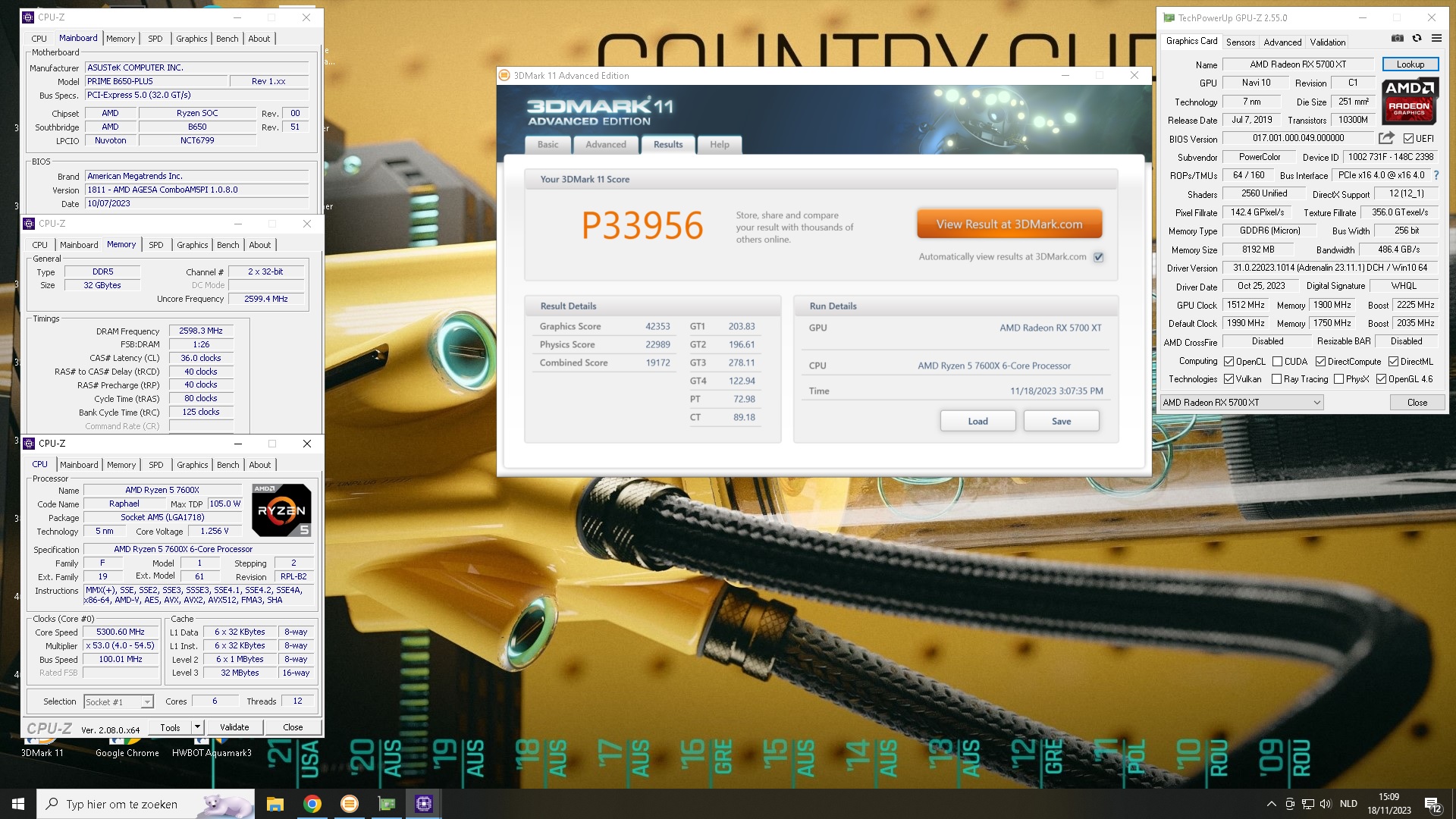Toggle the PhysX checkbox
This screenshot has height=819, width=1456.
coord(1338,379)
